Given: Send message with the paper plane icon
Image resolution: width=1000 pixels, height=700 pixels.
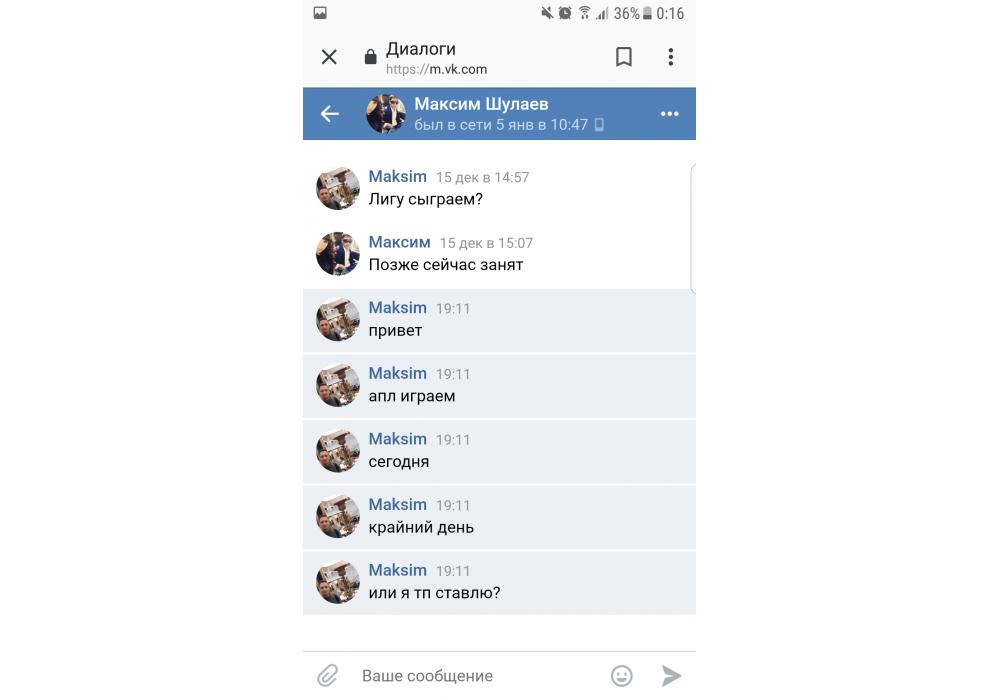Looking at the screenshot, I should click(671, 676).
